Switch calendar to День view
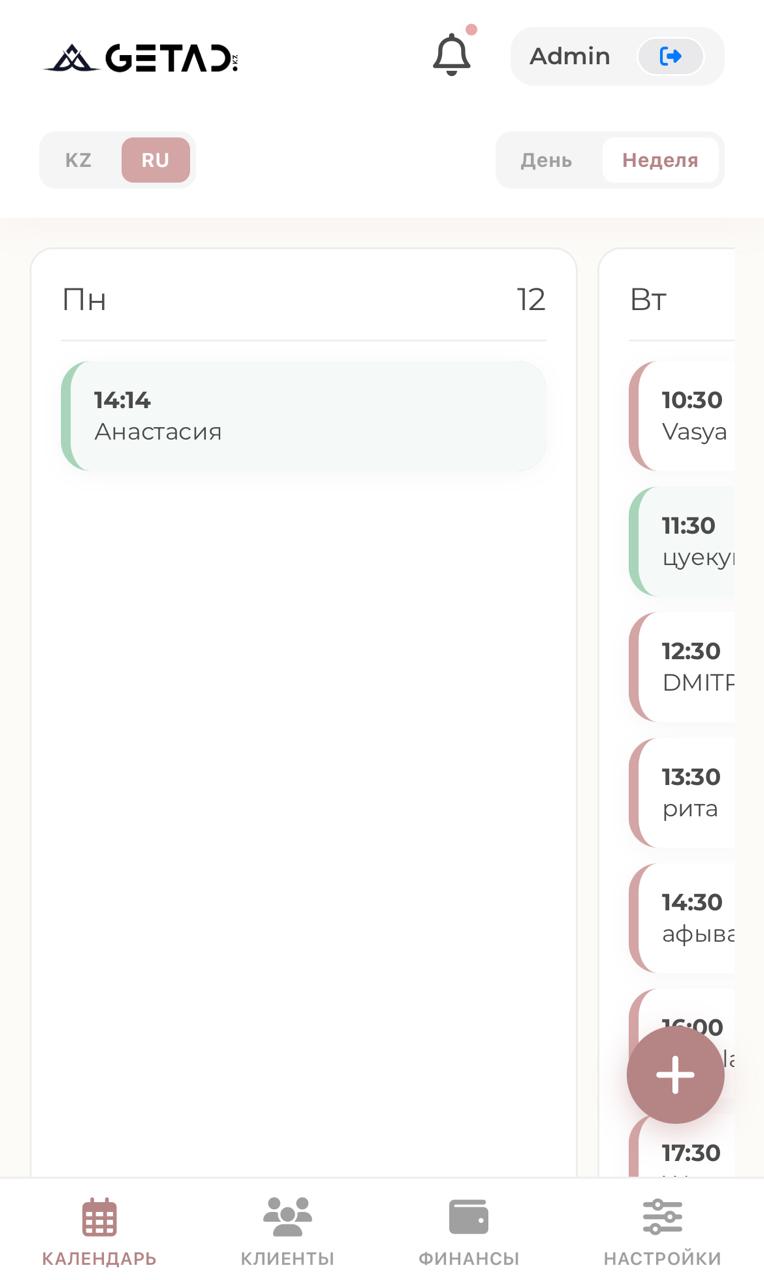Screen dimensions: 764x1280 point(546,160)
